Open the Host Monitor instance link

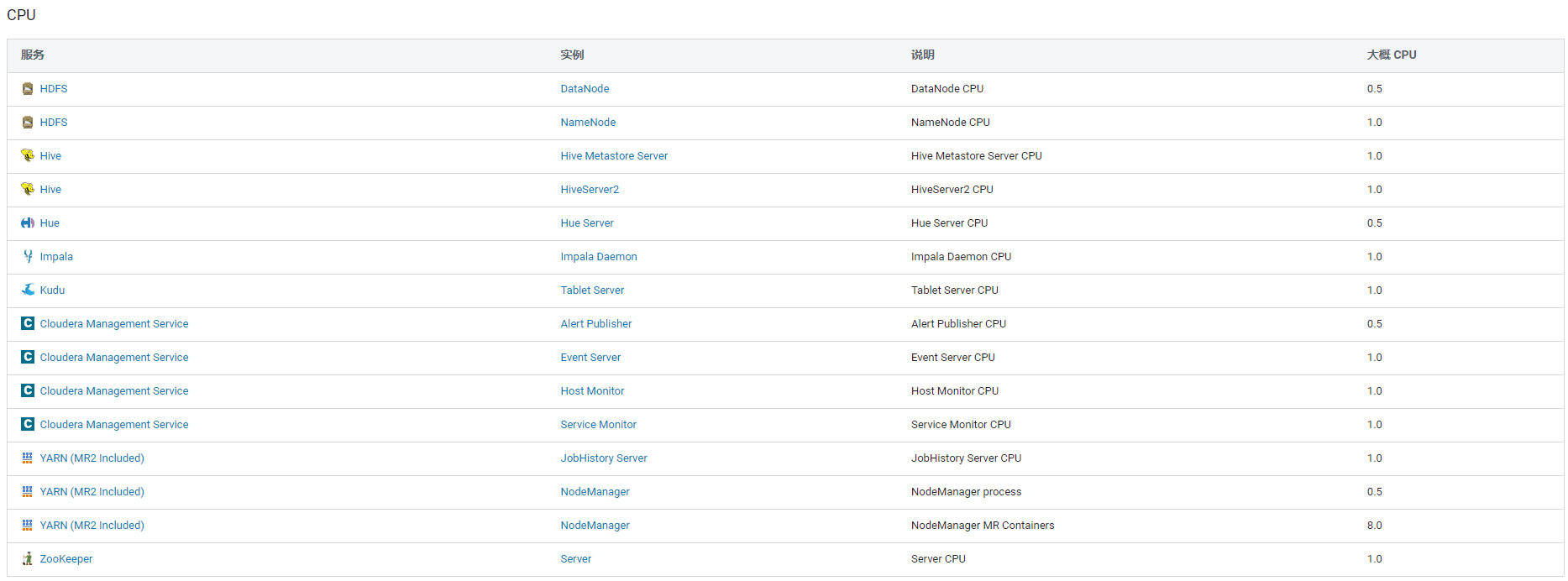[592, 391]
